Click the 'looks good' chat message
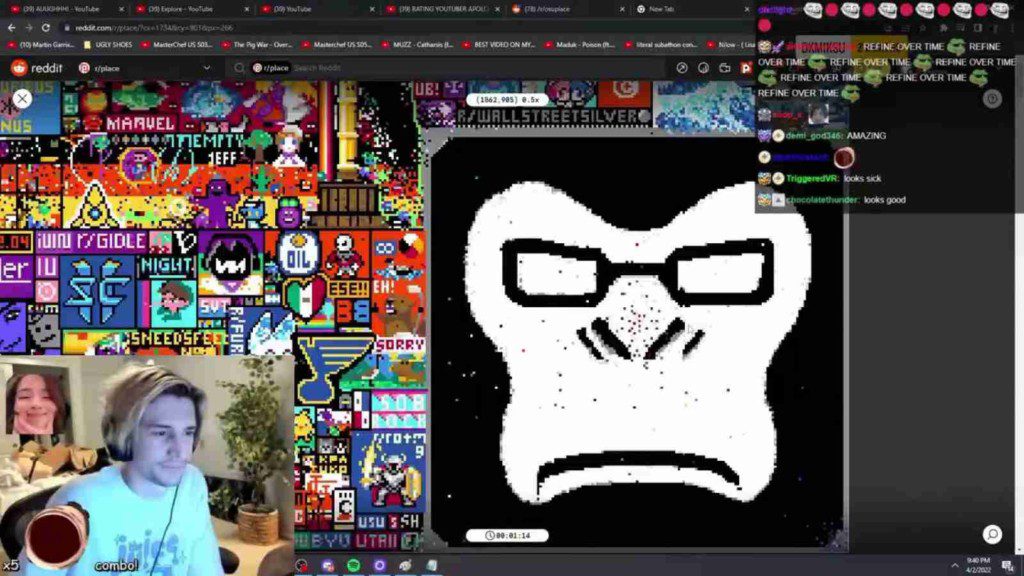This screenshot has width=1024, height=576. tap(885, 200)
